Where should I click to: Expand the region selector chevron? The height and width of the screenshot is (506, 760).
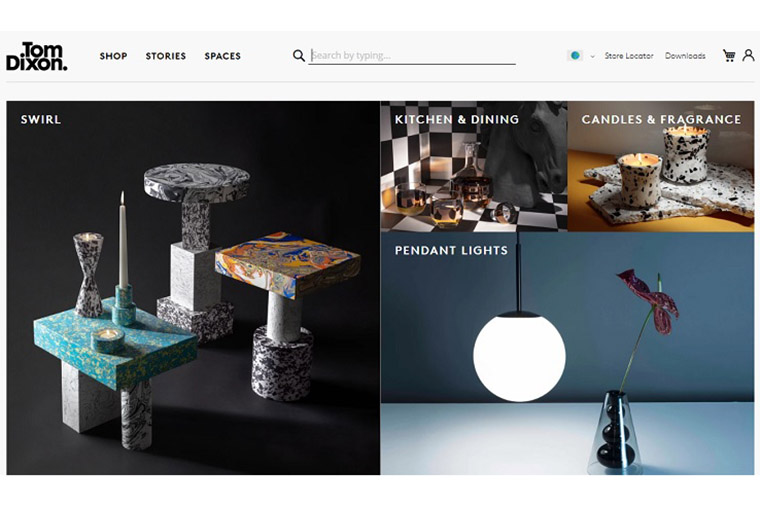(x=592, y=56)
